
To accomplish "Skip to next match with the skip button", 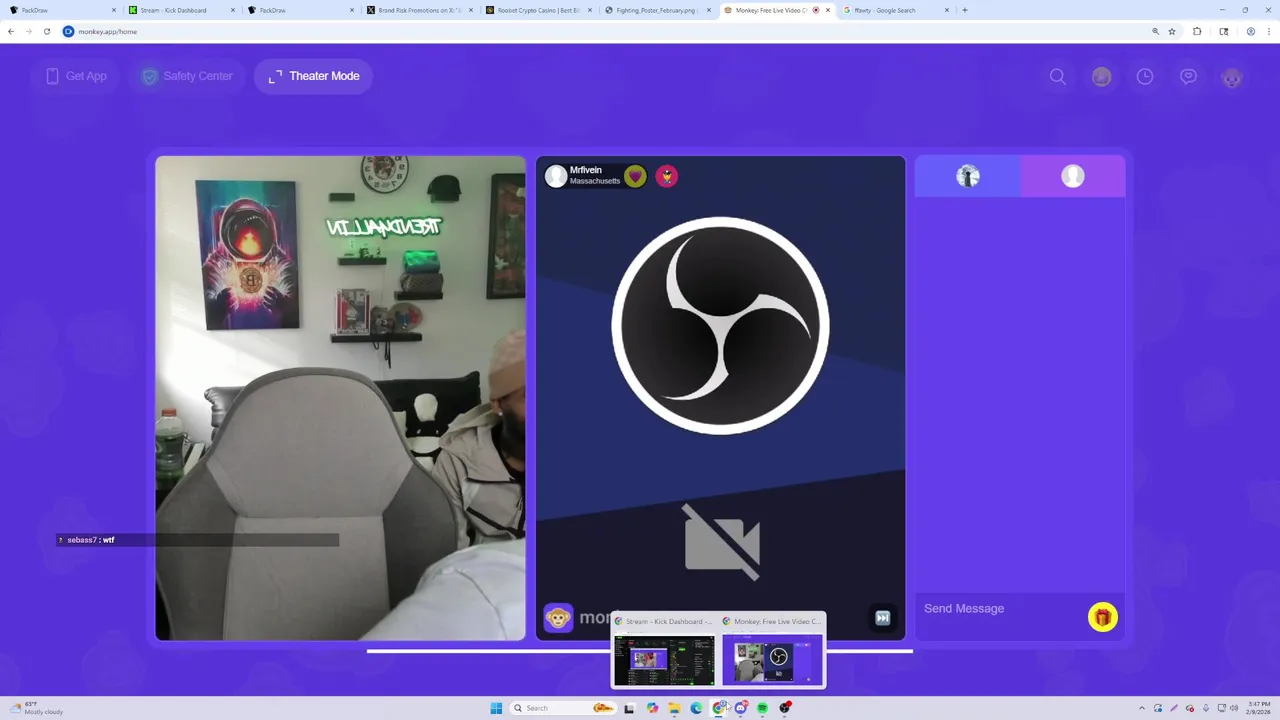I will (x=882, y=618).
